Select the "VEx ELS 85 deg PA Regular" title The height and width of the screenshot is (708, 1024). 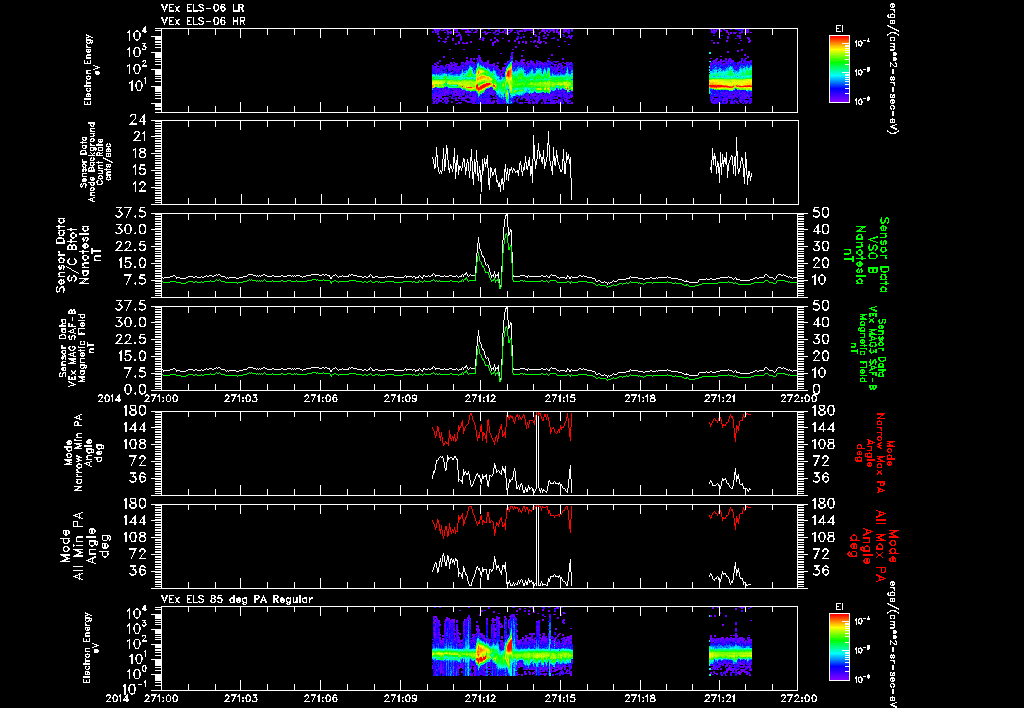(x=237, y=599)
